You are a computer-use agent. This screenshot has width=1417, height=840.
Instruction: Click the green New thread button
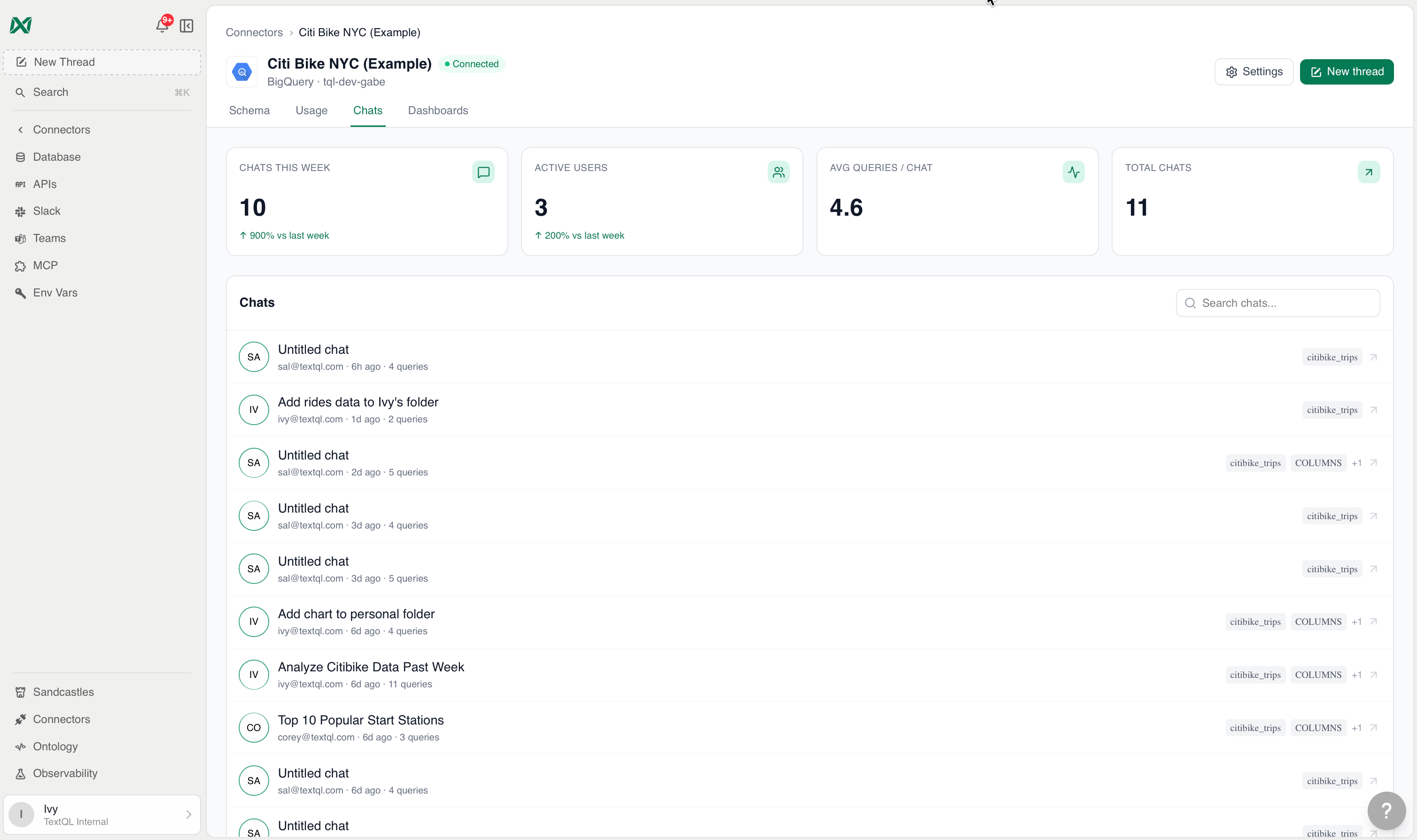tap(1346, 72)
